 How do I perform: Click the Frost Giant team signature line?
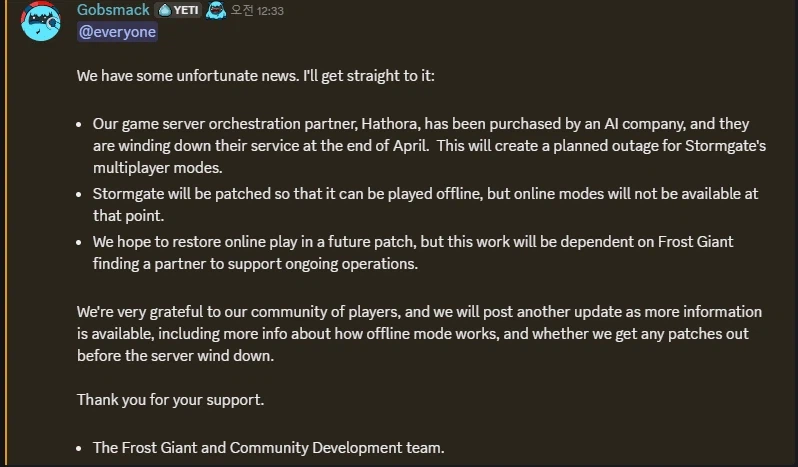(268, 447)
